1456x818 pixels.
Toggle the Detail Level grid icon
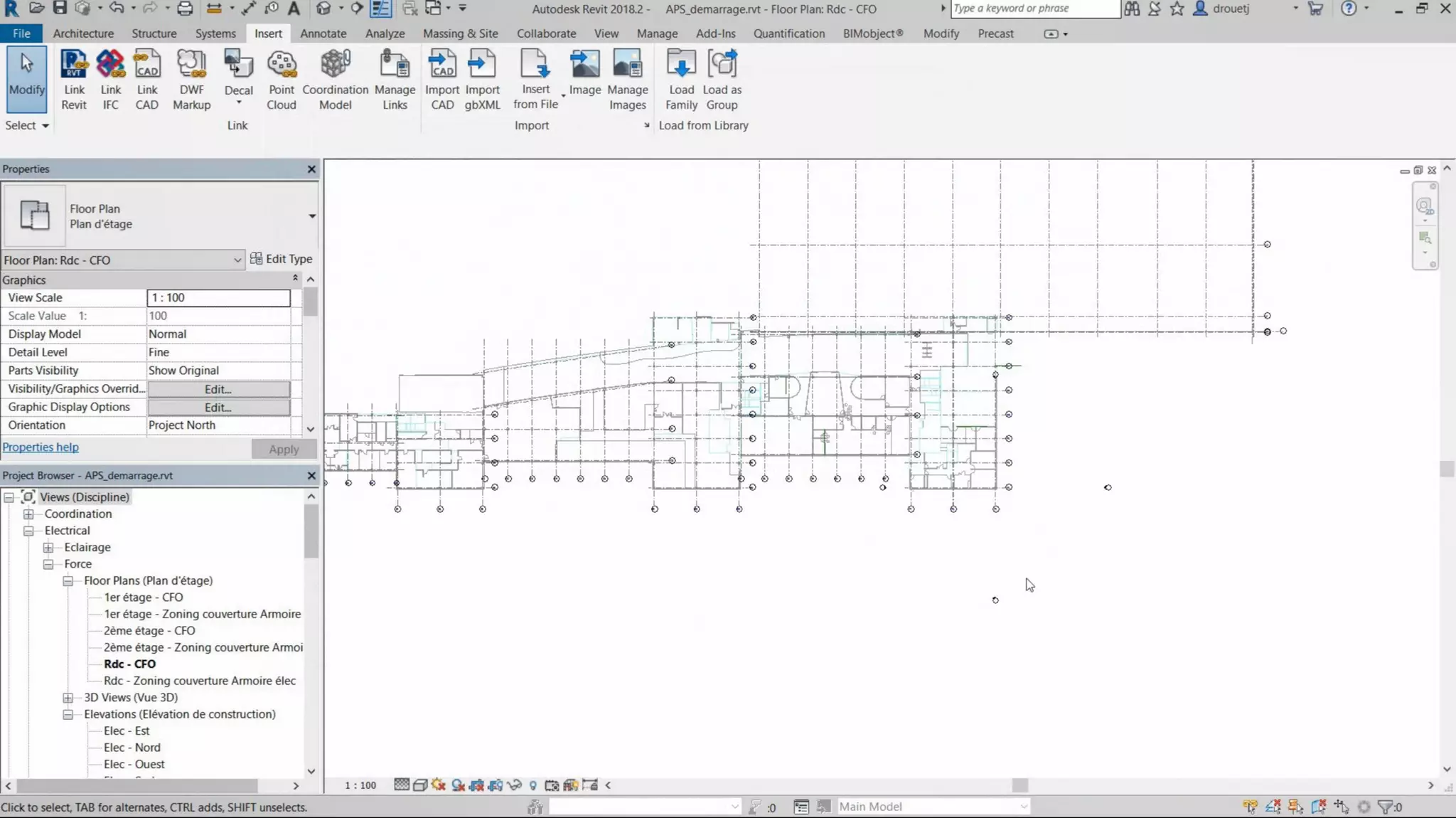click(x=402, y=785)
